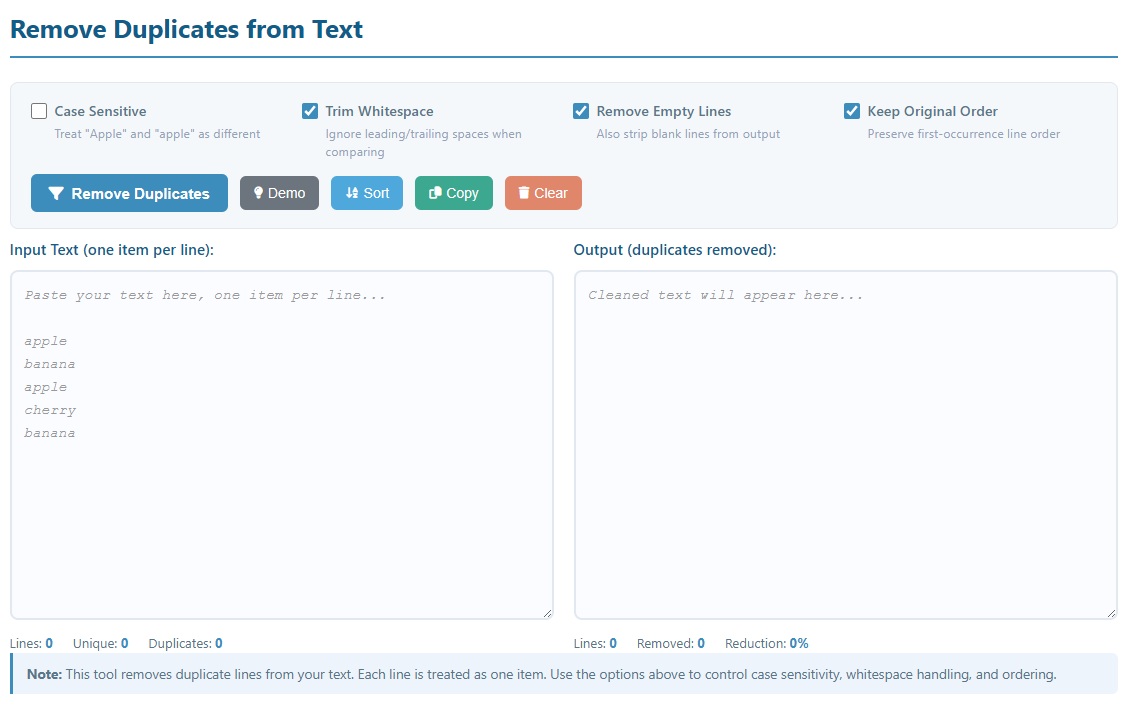Click the funnel icon on Remove Duplicates

pos(56,194)
